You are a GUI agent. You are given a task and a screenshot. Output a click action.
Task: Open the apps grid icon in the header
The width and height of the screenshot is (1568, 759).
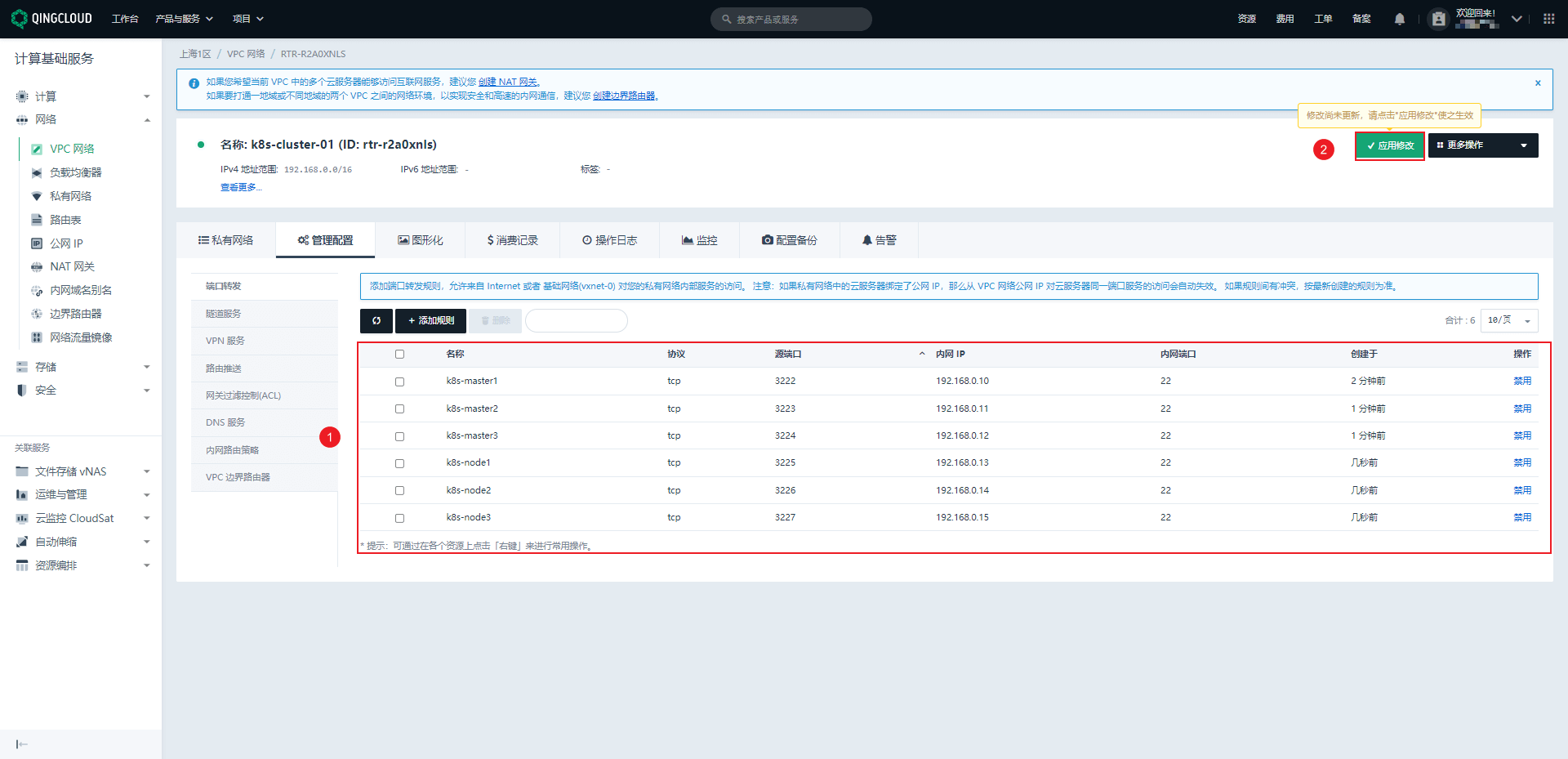[x=1548, y=19]
